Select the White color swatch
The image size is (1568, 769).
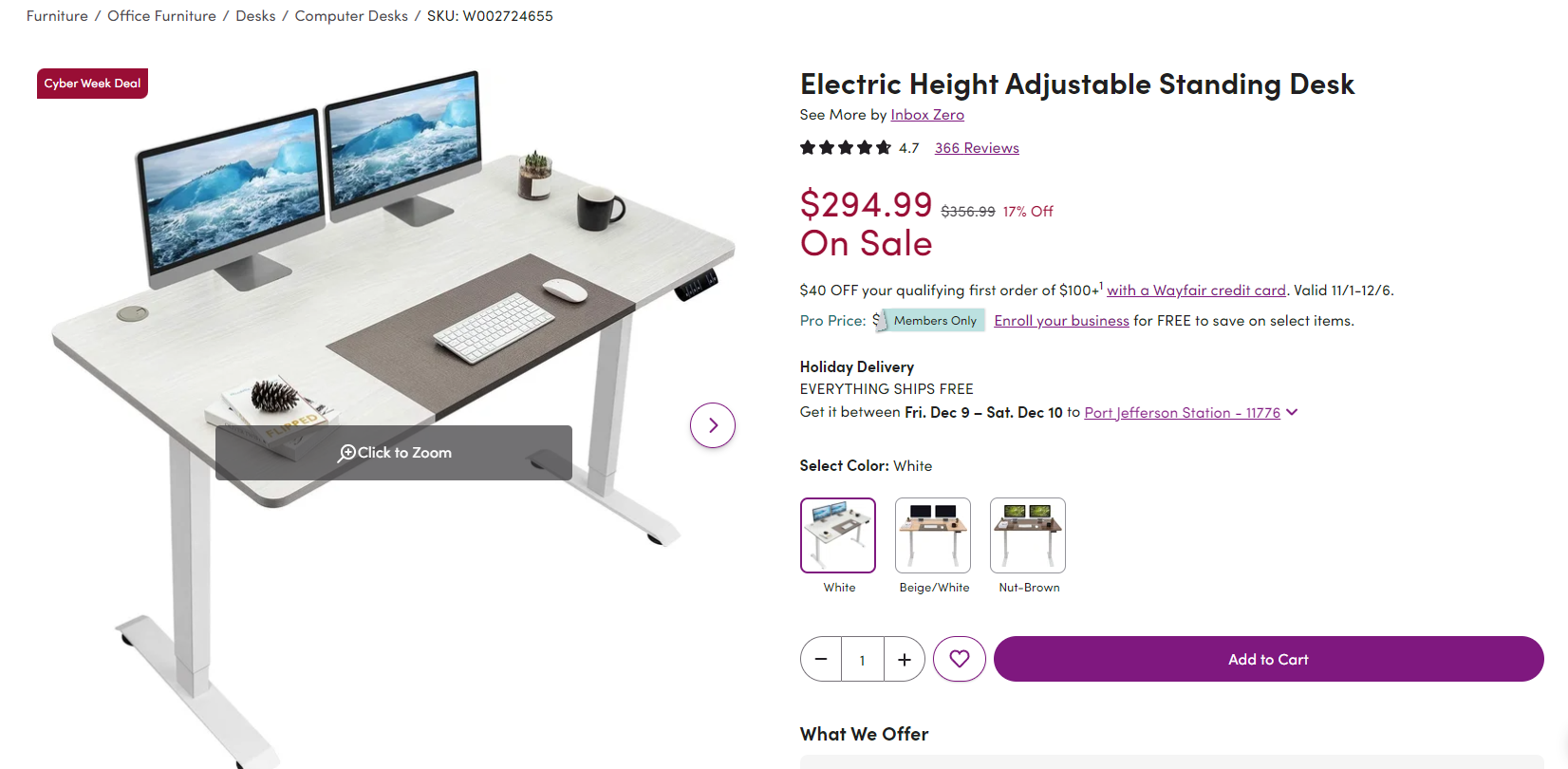click(838, 535)
